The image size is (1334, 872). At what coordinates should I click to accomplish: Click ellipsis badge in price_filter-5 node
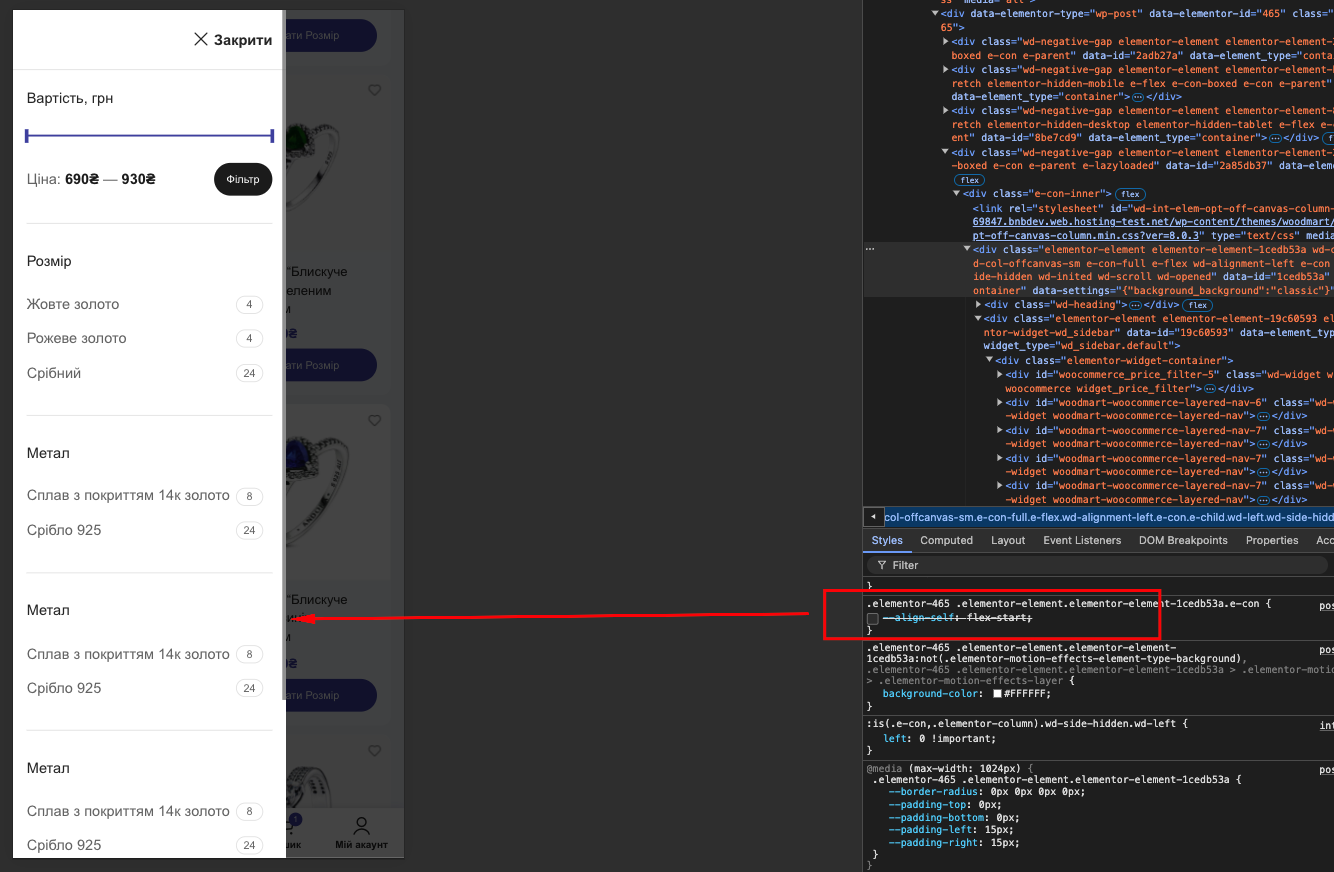point(1209,388)
